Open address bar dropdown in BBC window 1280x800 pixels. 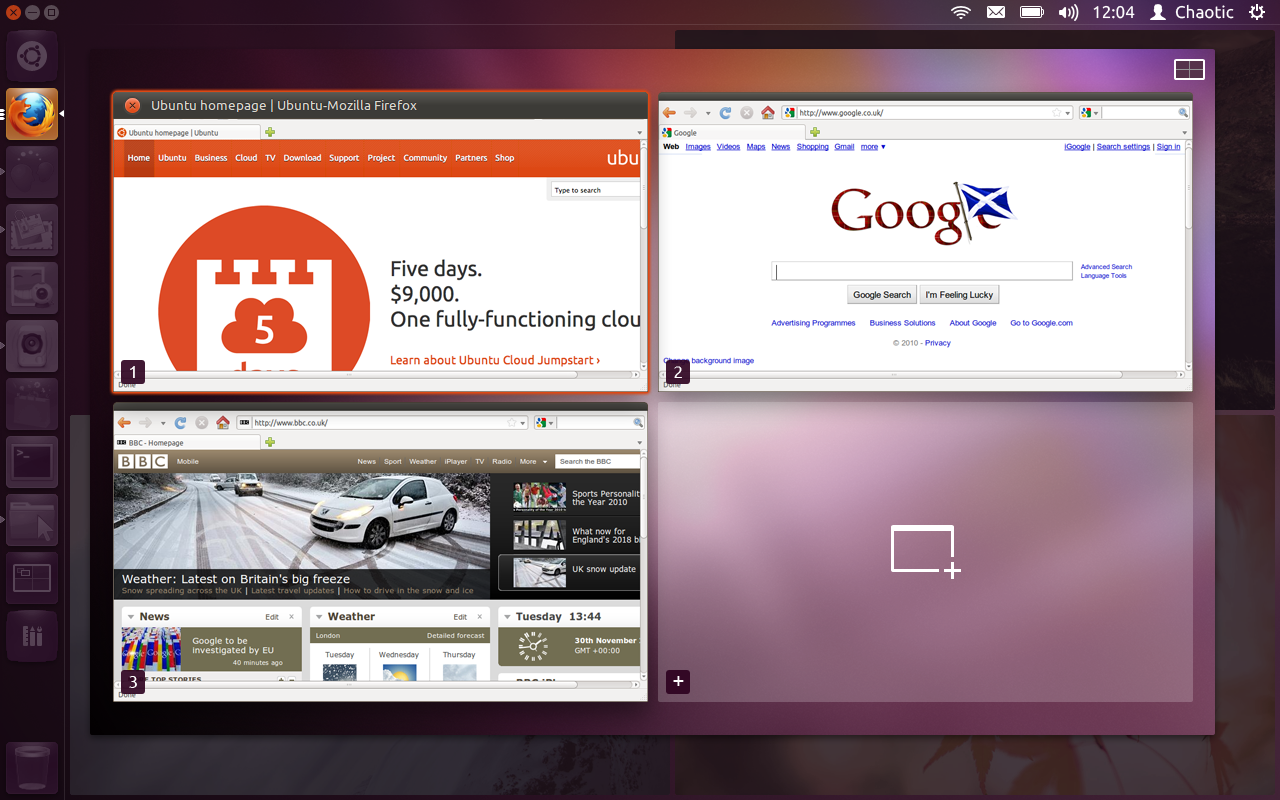click(x=523, y=424)
